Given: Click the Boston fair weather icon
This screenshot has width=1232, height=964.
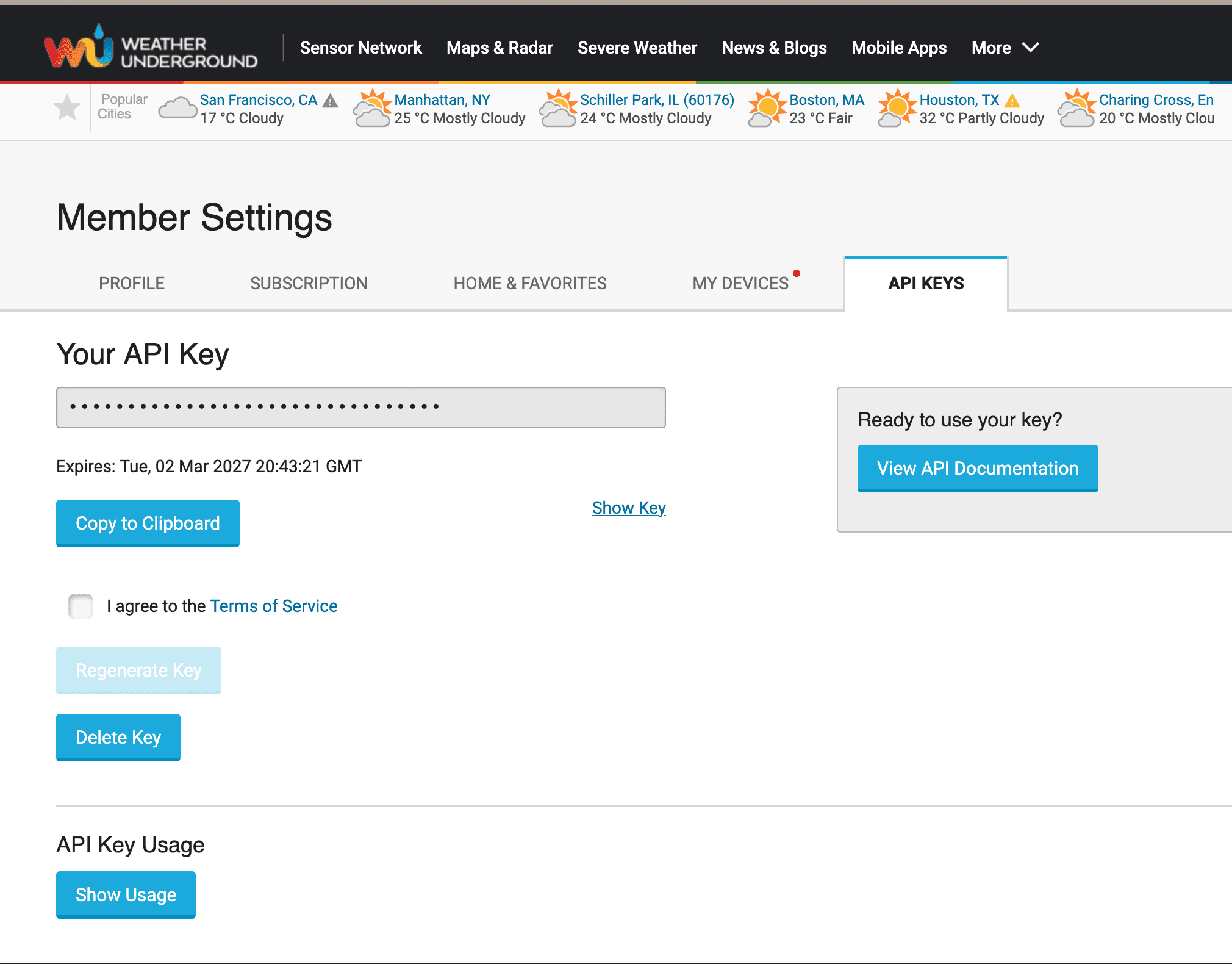Looking at the screenshot, I should [767, 108].
